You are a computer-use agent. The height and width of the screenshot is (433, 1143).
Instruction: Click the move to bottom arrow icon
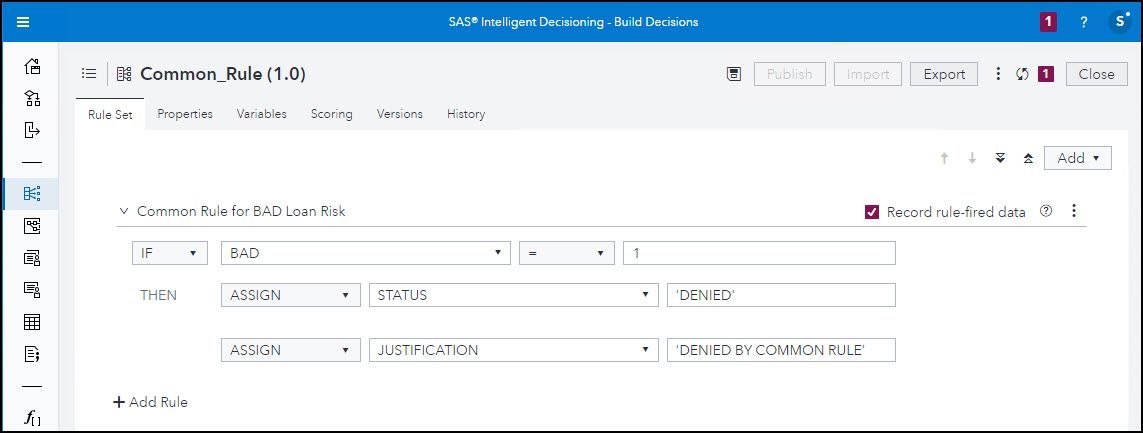point(1000,158)
